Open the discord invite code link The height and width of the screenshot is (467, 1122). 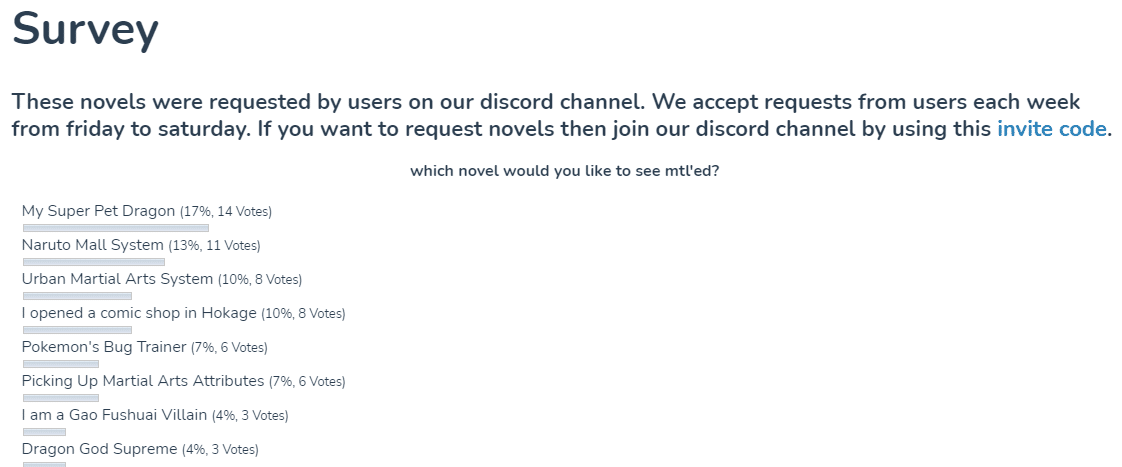(x=1051, y=130)
